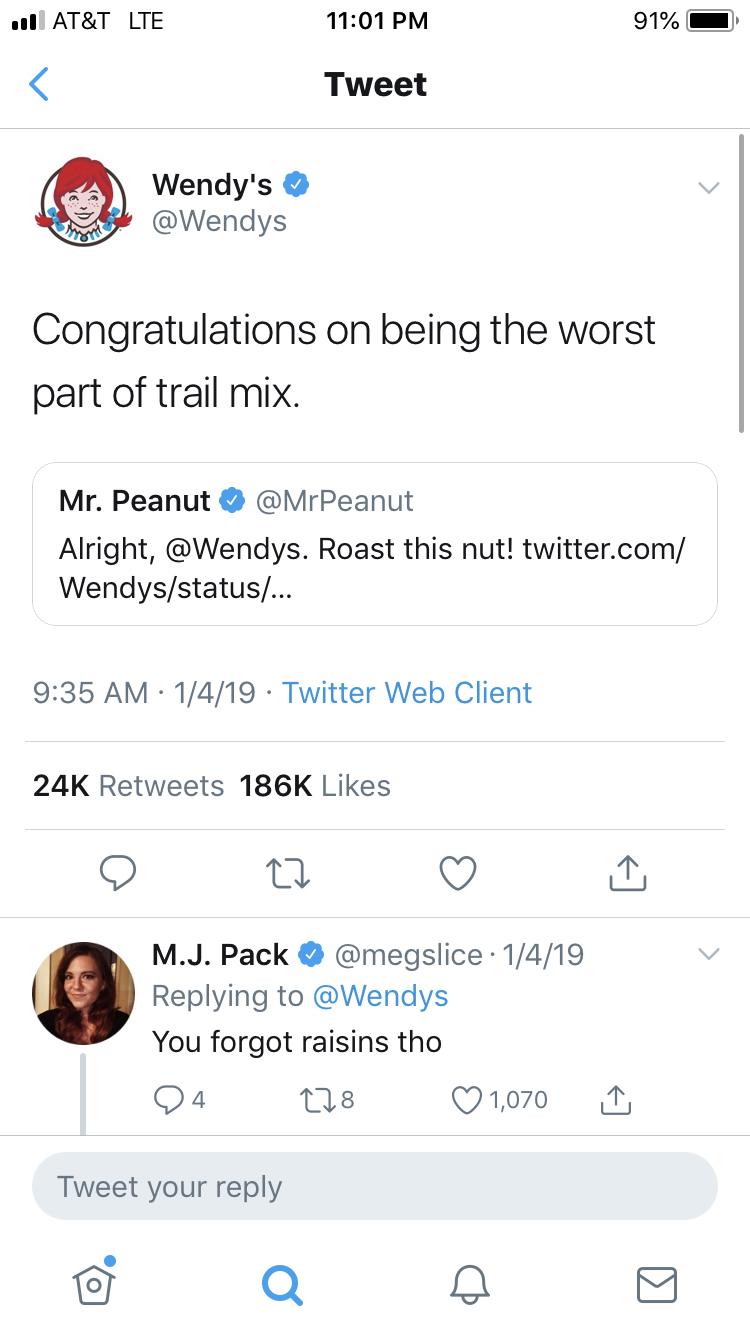750x1334 pixels.
Task: View the 186K Likes list
Action: [315, 786]
